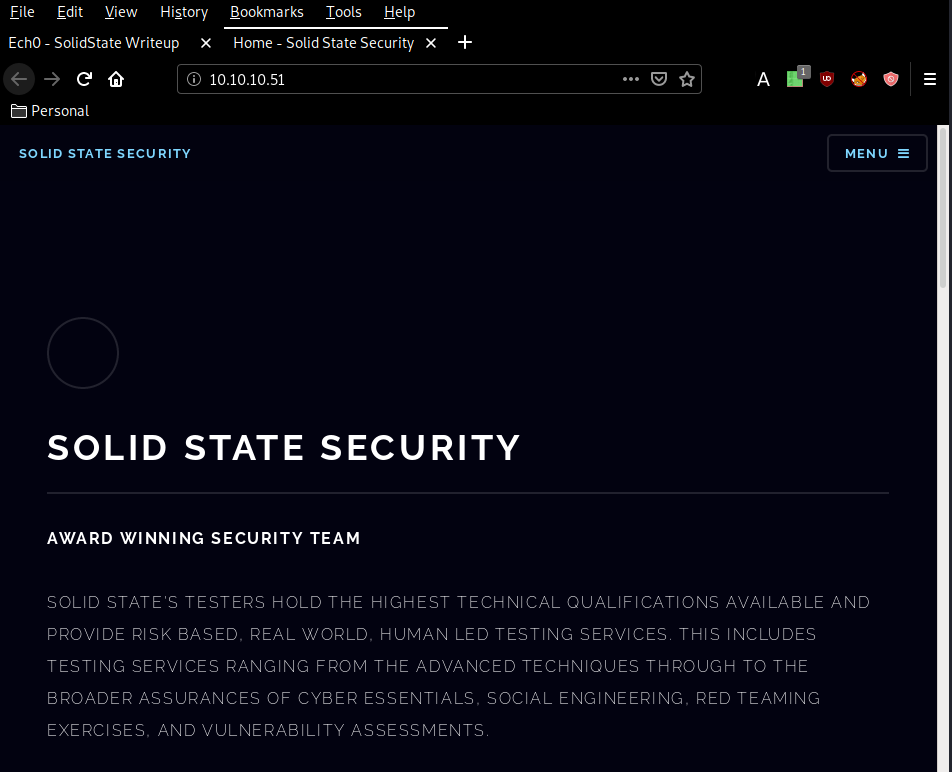Open a new tab with the plus button
Viewport: 952px width, 772px height.
coord(464,42)
